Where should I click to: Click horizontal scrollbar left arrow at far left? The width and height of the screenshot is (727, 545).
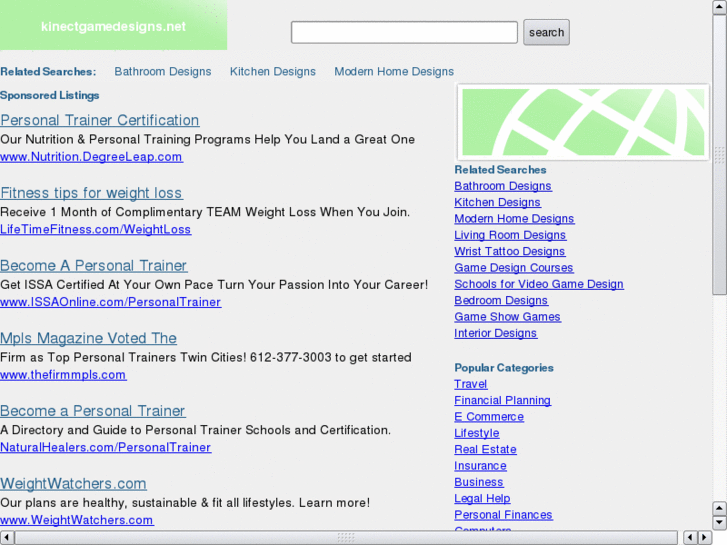pos(7,538)
